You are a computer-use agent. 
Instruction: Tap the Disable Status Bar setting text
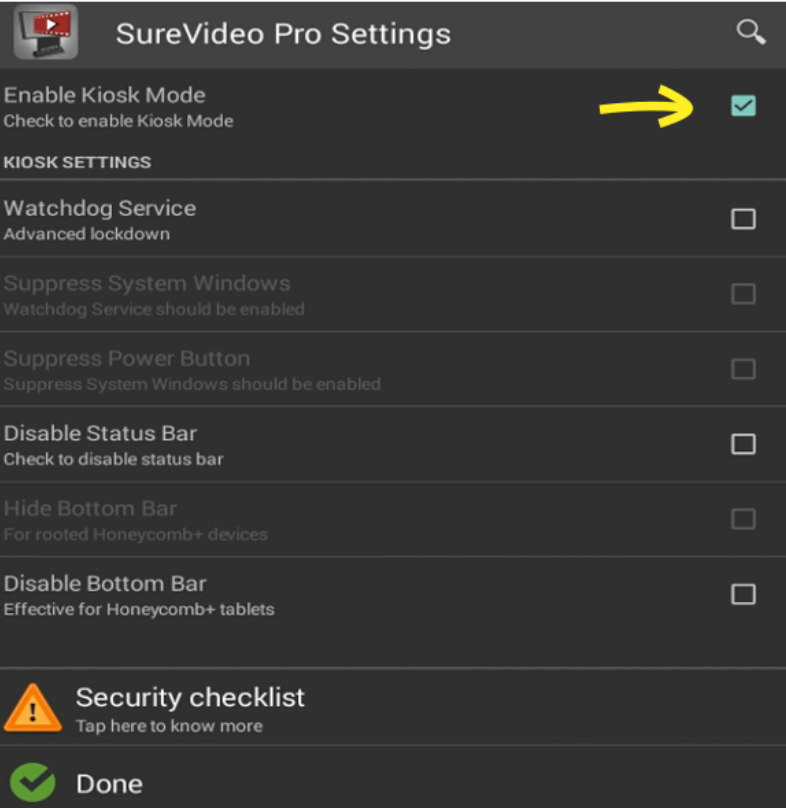[x=100, y=434]
